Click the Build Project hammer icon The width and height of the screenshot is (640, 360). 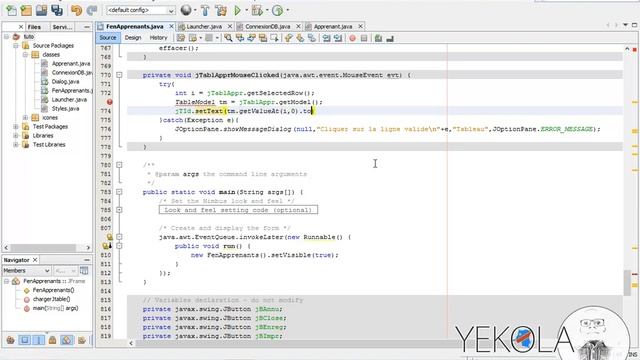205,10
